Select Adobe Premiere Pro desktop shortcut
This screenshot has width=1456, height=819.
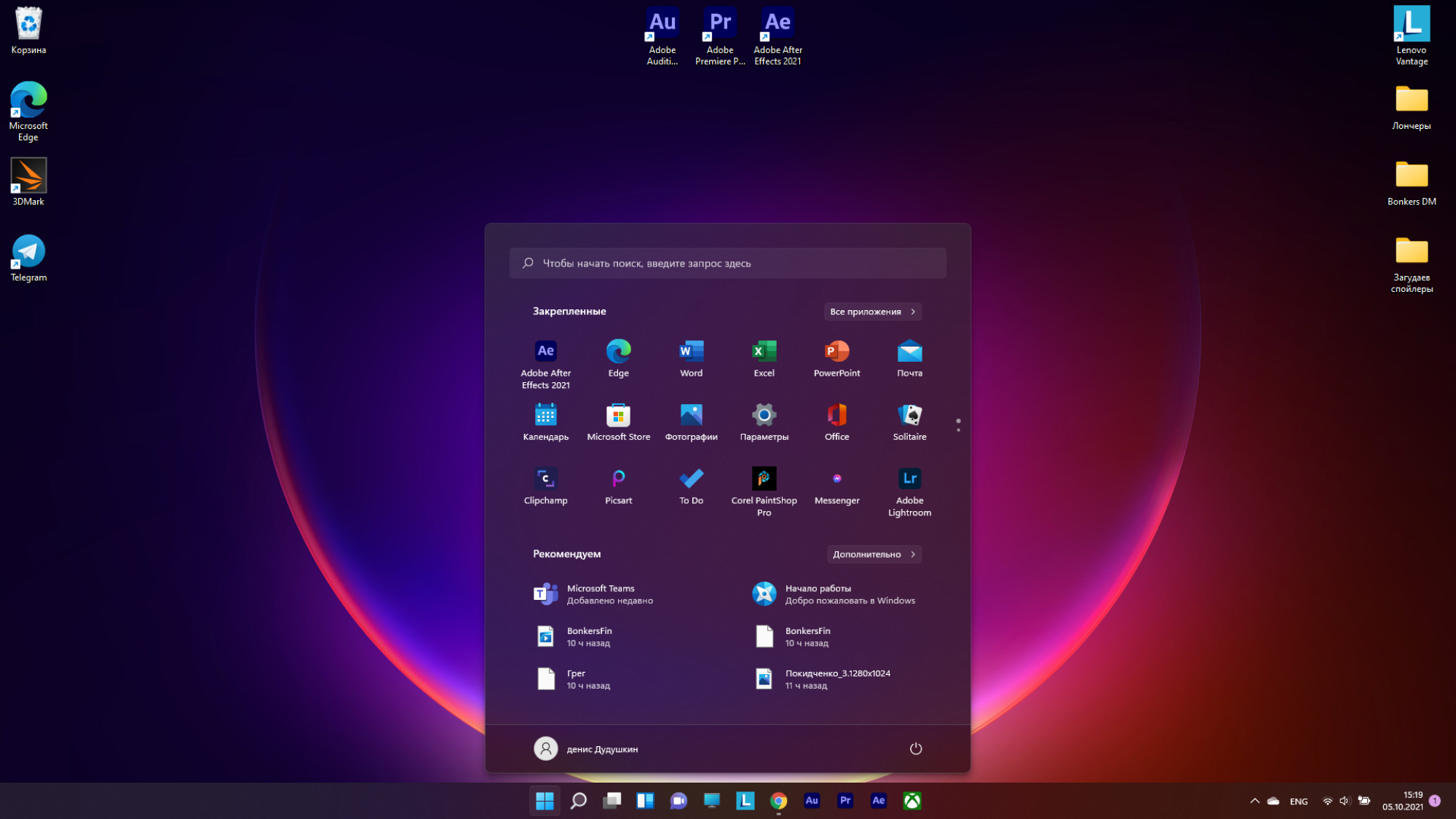pyautogui.click(x=720, y=36)
